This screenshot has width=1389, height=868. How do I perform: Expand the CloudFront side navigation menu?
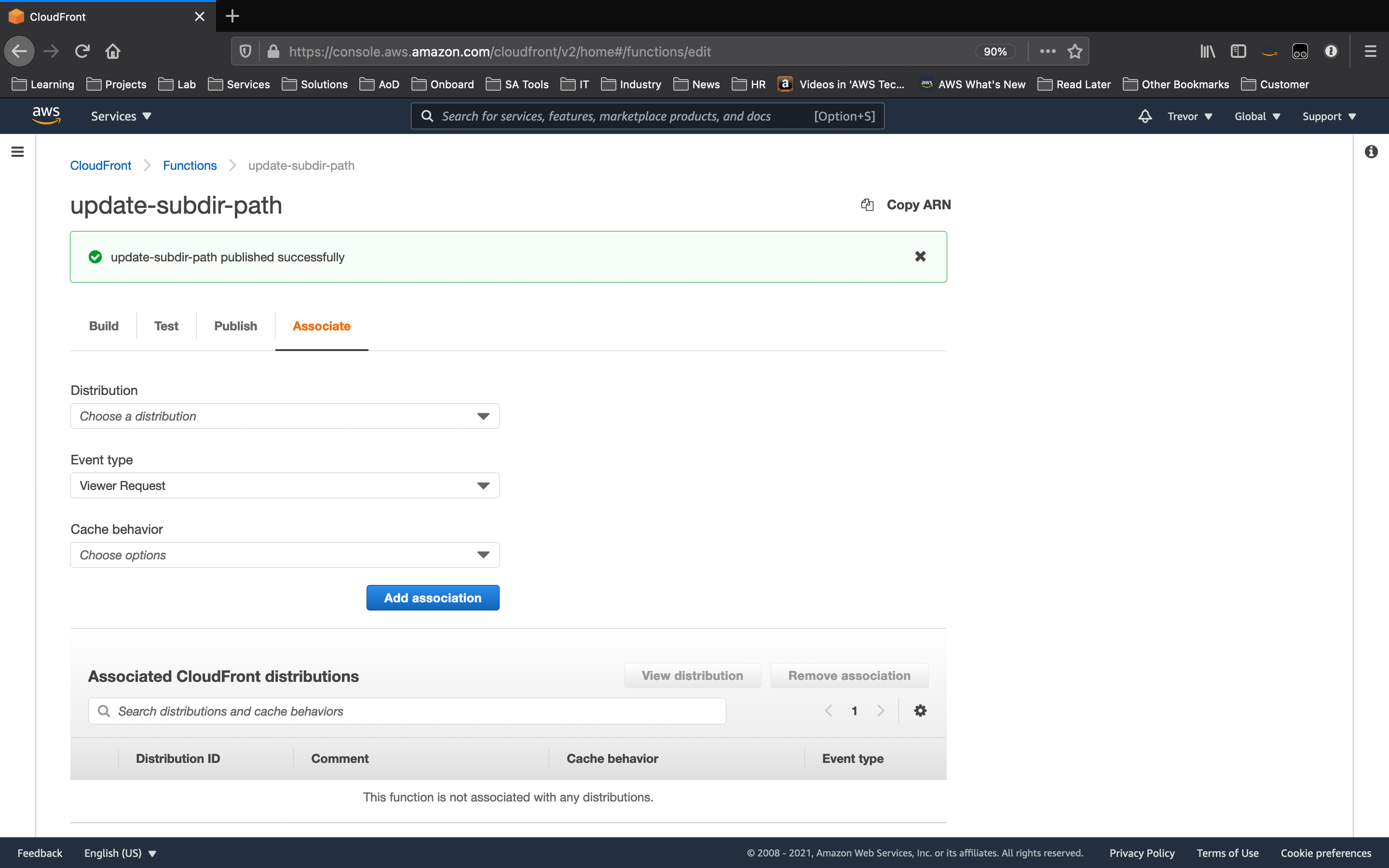coord(18,151)
